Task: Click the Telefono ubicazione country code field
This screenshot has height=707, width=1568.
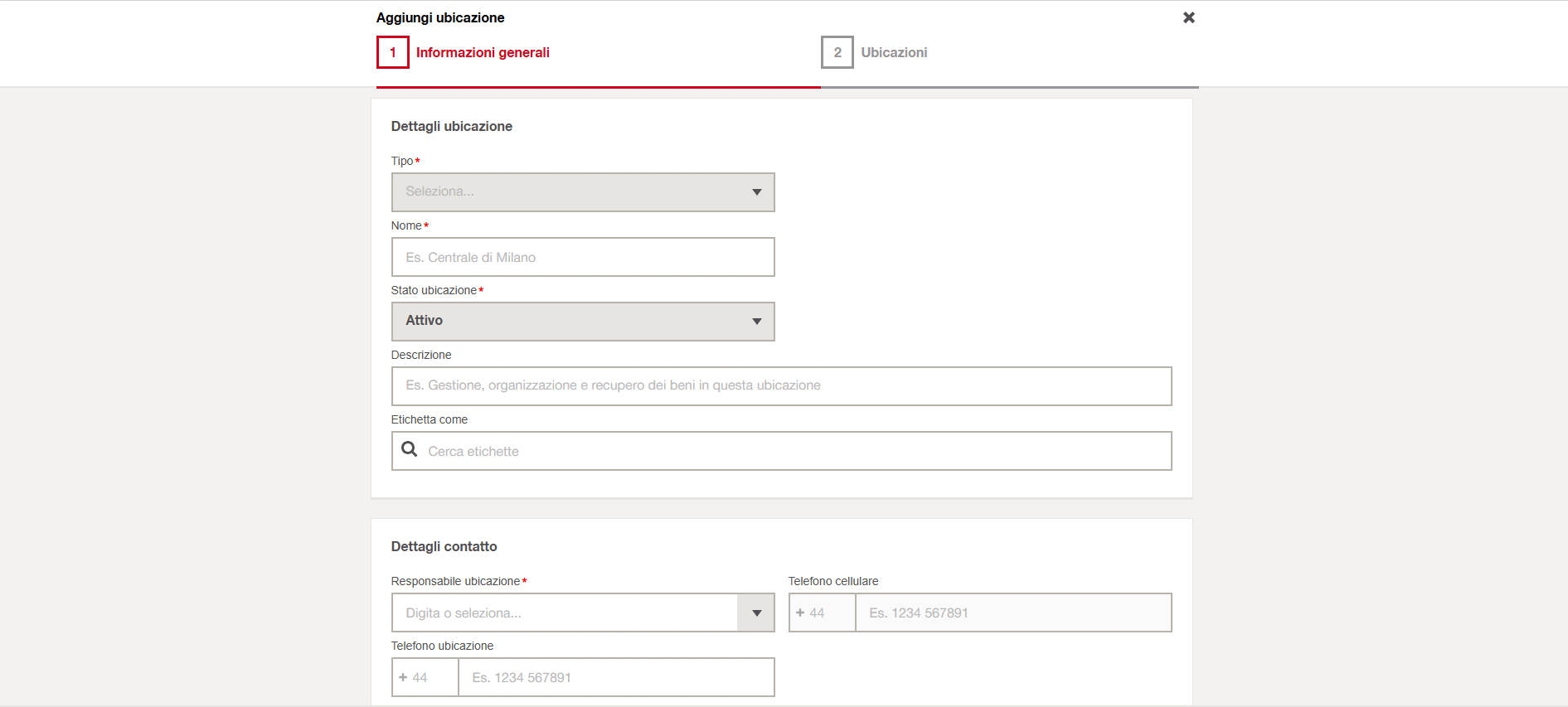Action: coord(425,678)
